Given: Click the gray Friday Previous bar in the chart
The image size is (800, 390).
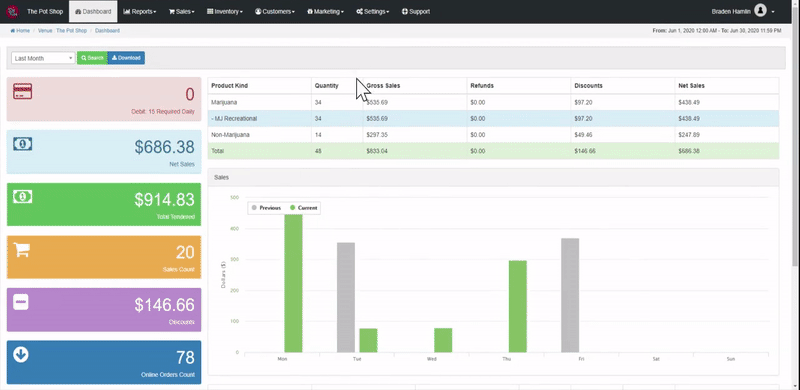Looking at the screenshot, I should (570, 296).
